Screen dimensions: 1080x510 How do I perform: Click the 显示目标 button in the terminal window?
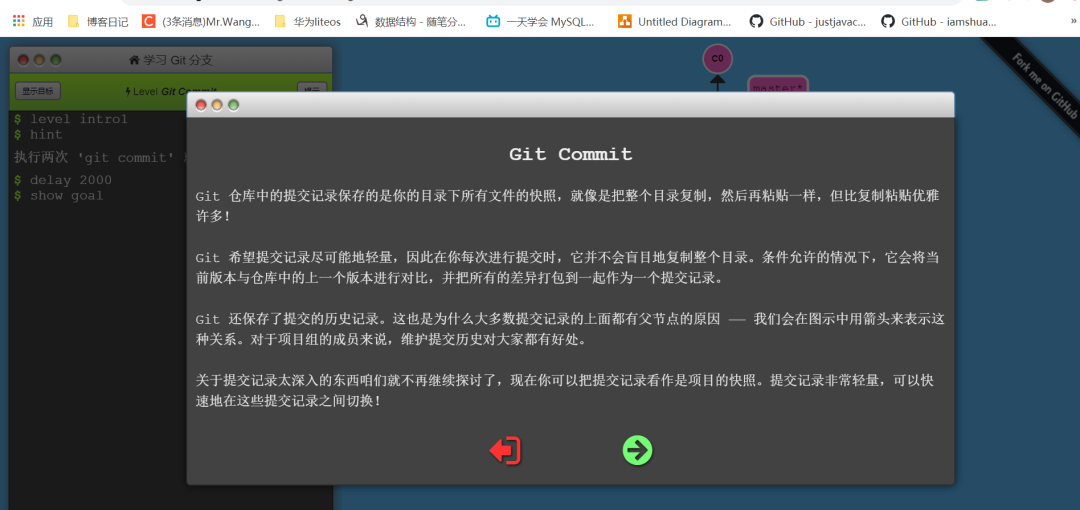(38, 90)
